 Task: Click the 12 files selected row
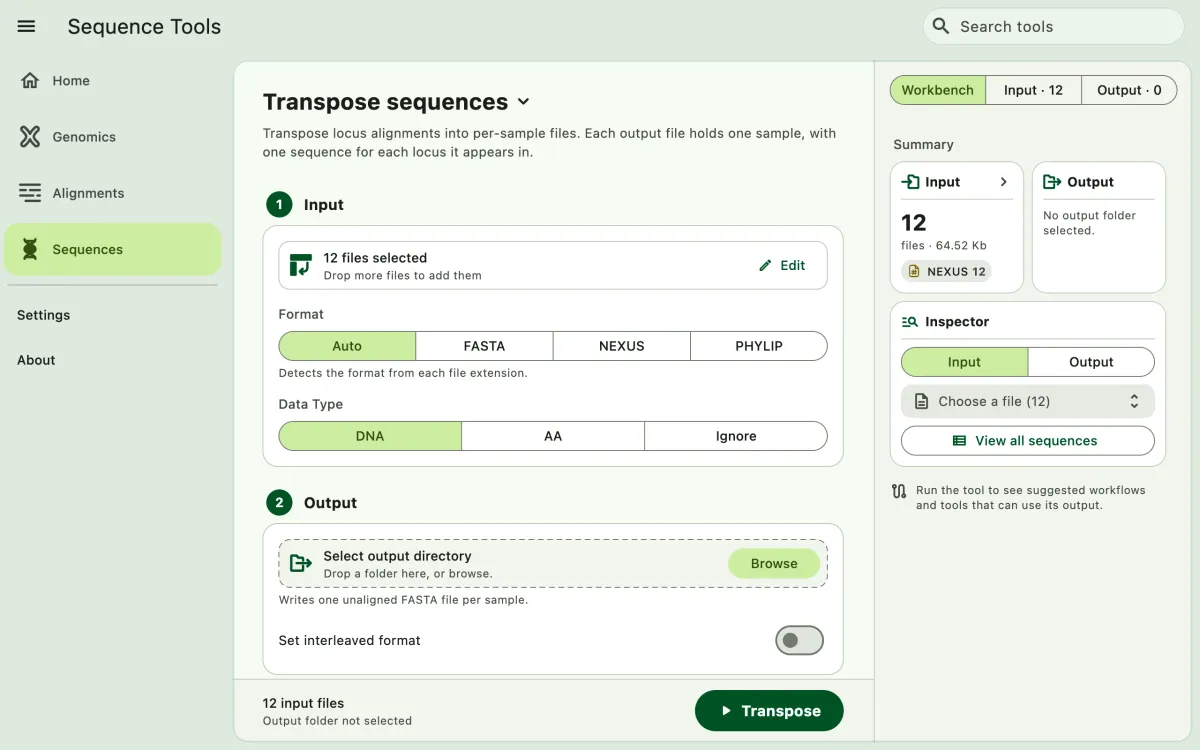pyautogui.click(x=553, y=265)
